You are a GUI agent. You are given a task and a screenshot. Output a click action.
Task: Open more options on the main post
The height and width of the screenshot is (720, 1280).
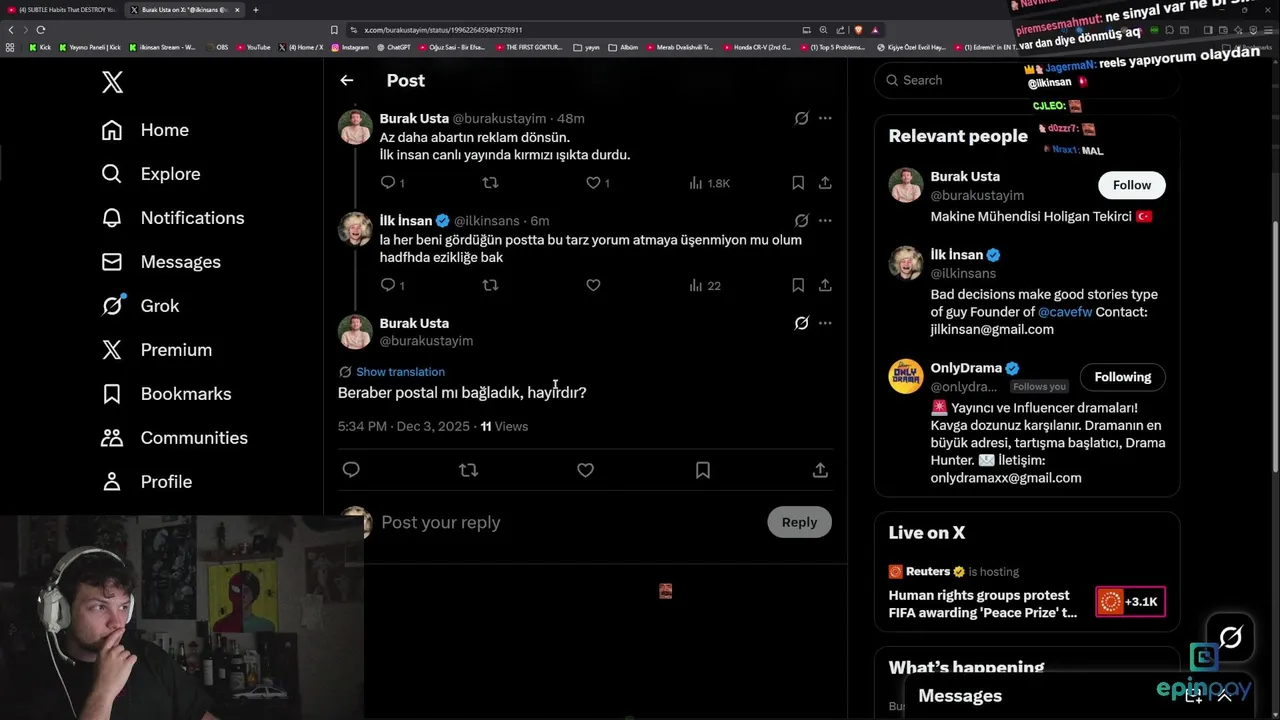point(825,323)
